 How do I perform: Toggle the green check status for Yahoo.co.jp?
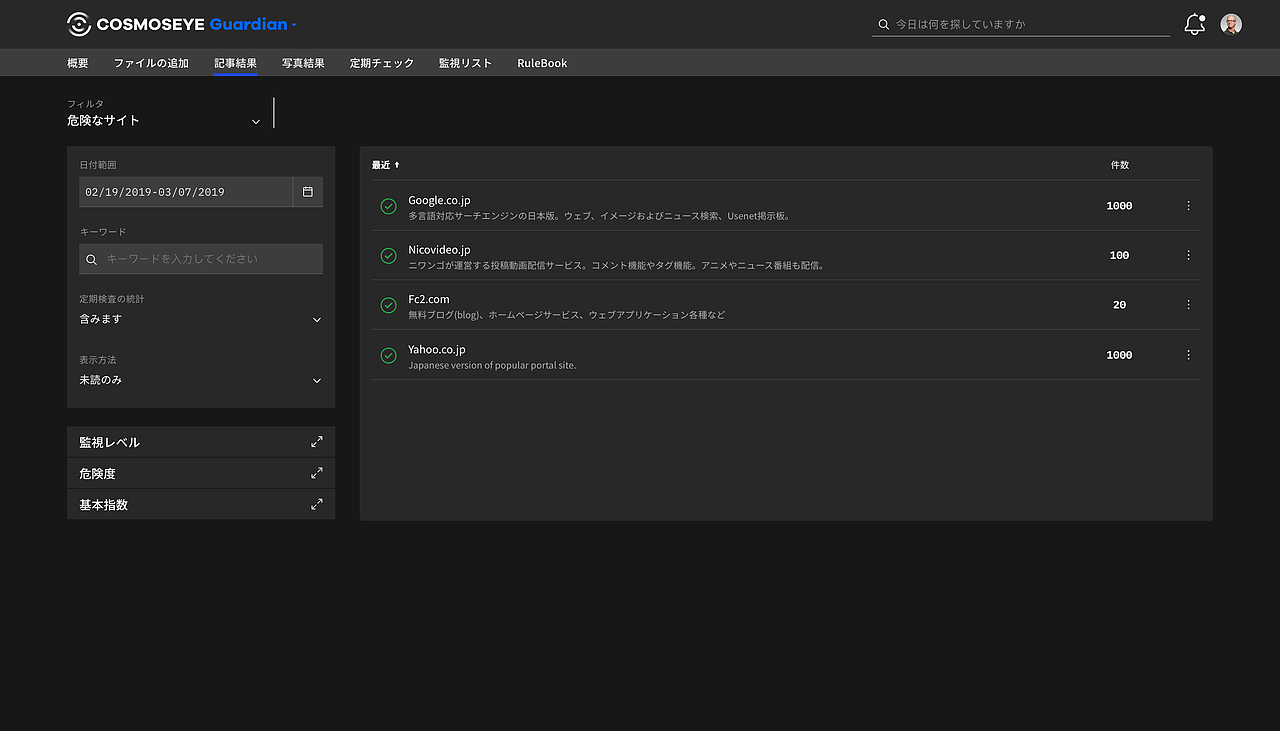388,354
